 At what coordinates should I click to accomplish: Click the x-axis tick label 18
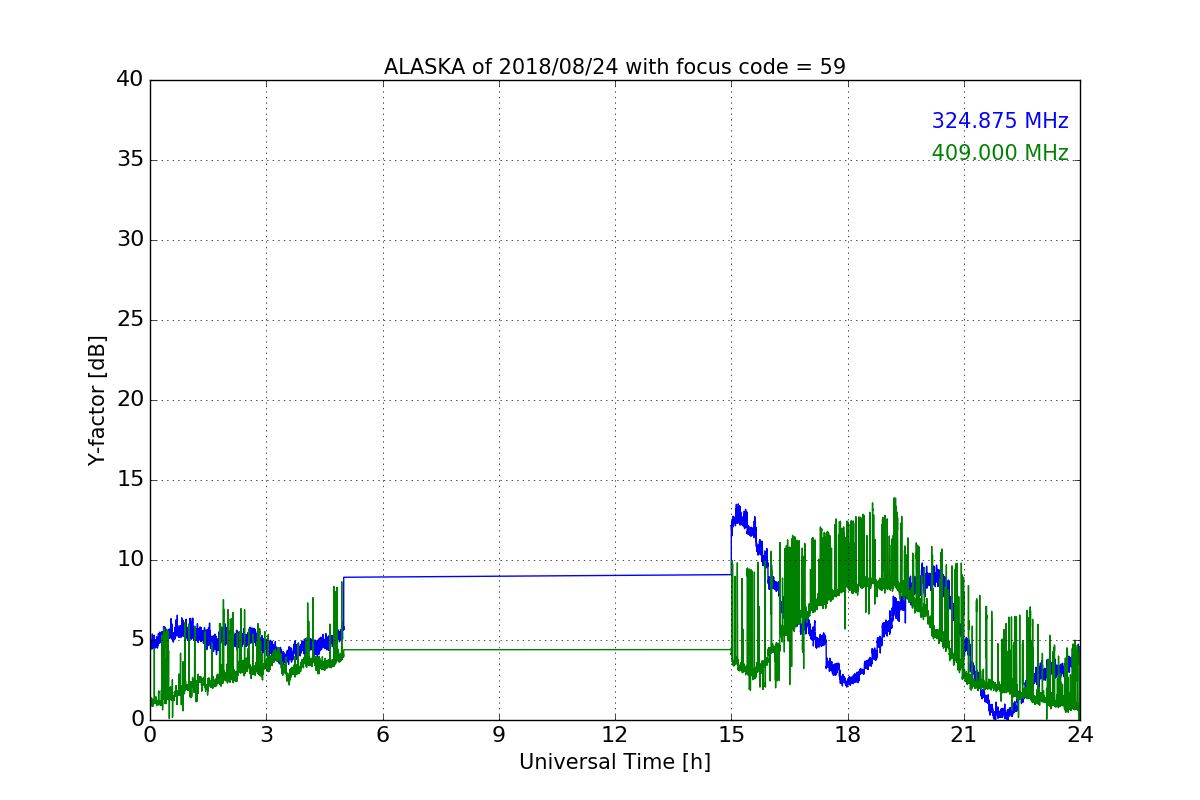pos(847,735)
